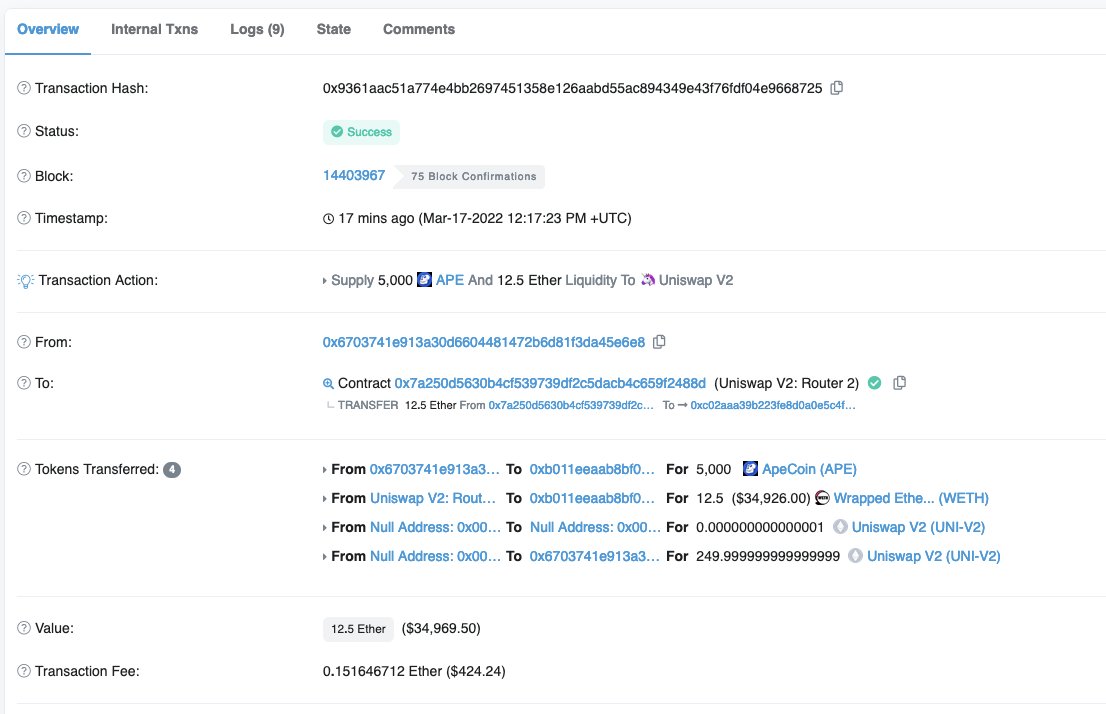Click the full transaction hash text

(573, 88)
